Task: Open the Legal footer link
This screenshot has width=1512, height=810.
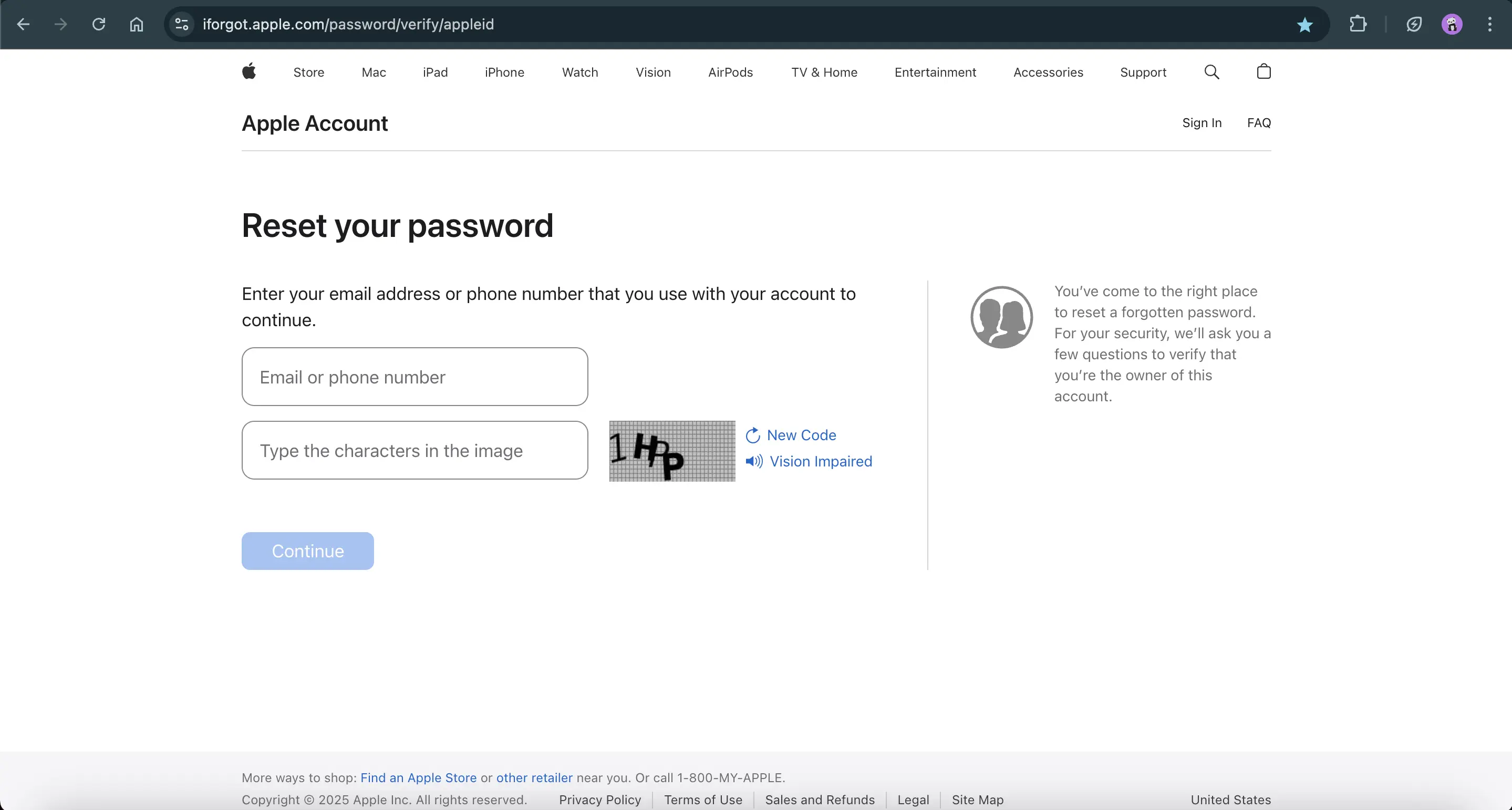Action: click(913, 799)
